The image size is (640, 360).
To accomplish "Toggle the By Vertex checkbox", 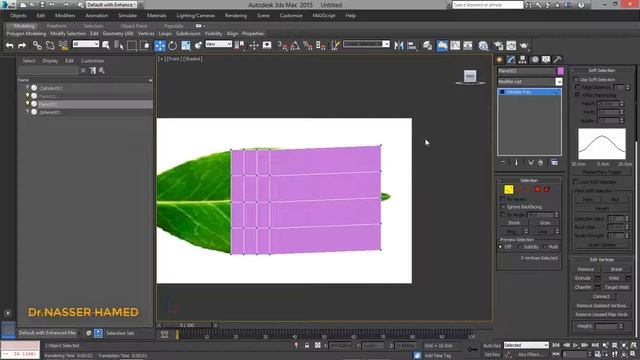I will (x=503, y=199).
